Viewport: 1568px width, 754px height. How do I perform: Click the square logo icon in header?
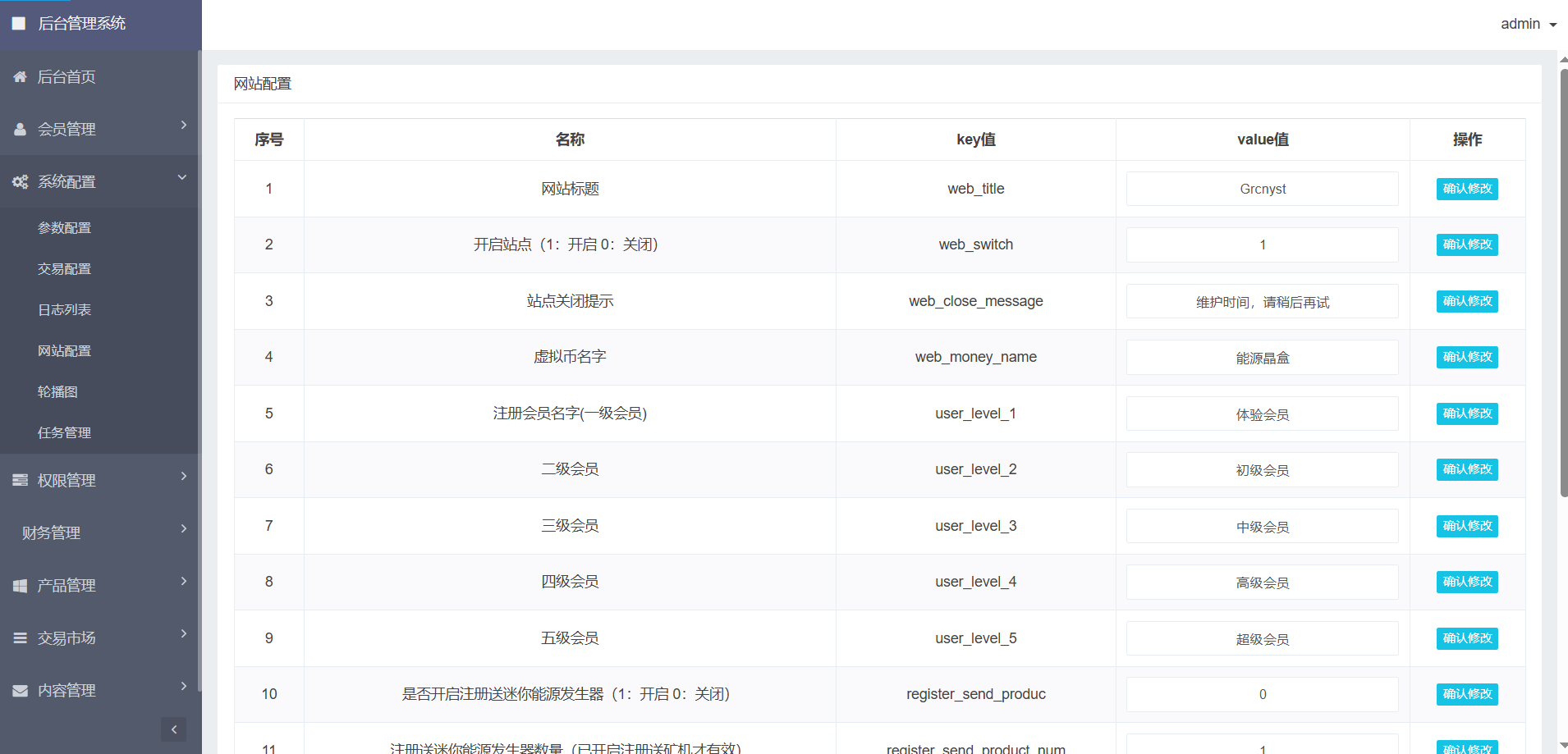click(x=19, y=24)
